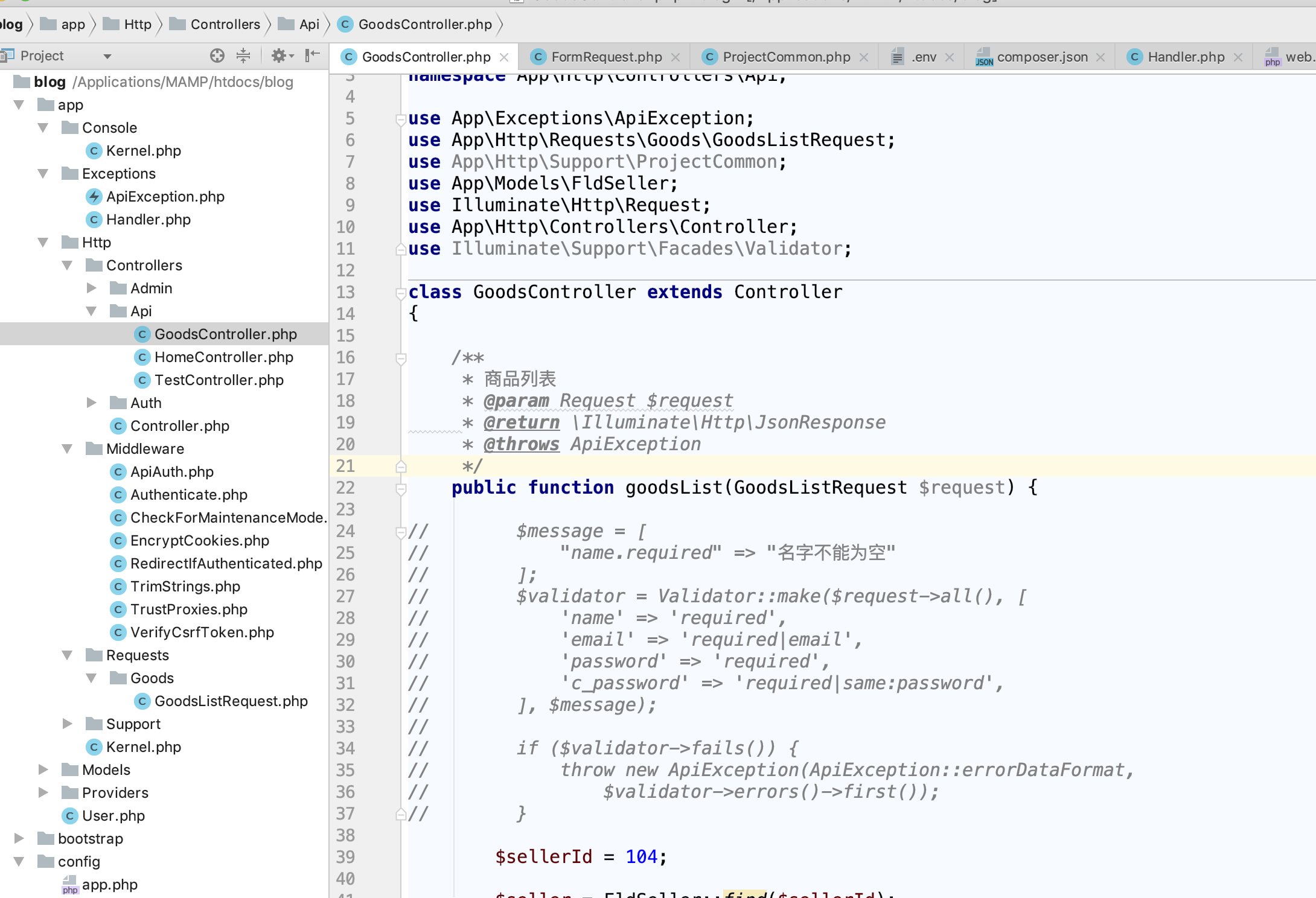Open the Project panel settings gear
This screenshot has width=1316, height=898.
click(x=281, y=56)
